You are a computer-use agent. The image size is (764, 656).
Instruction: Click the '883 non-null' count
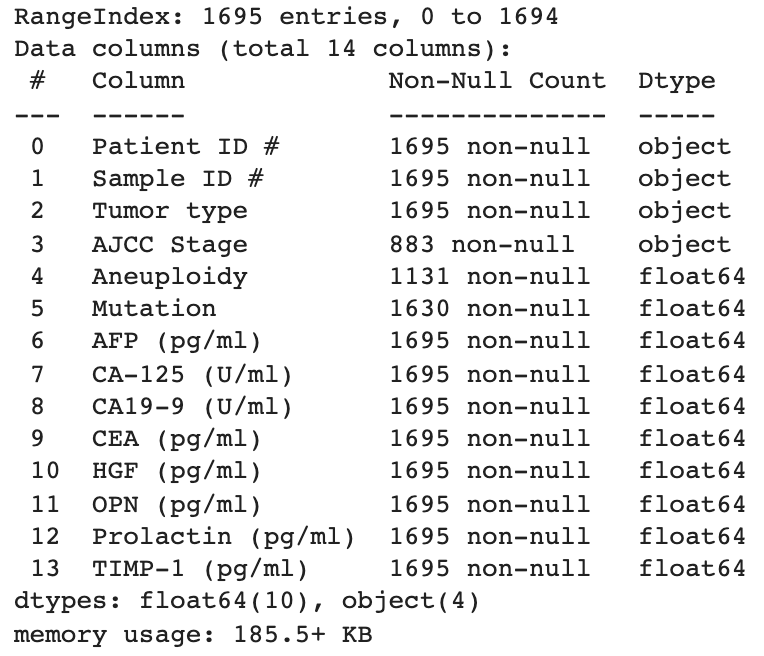click(481, 244)
